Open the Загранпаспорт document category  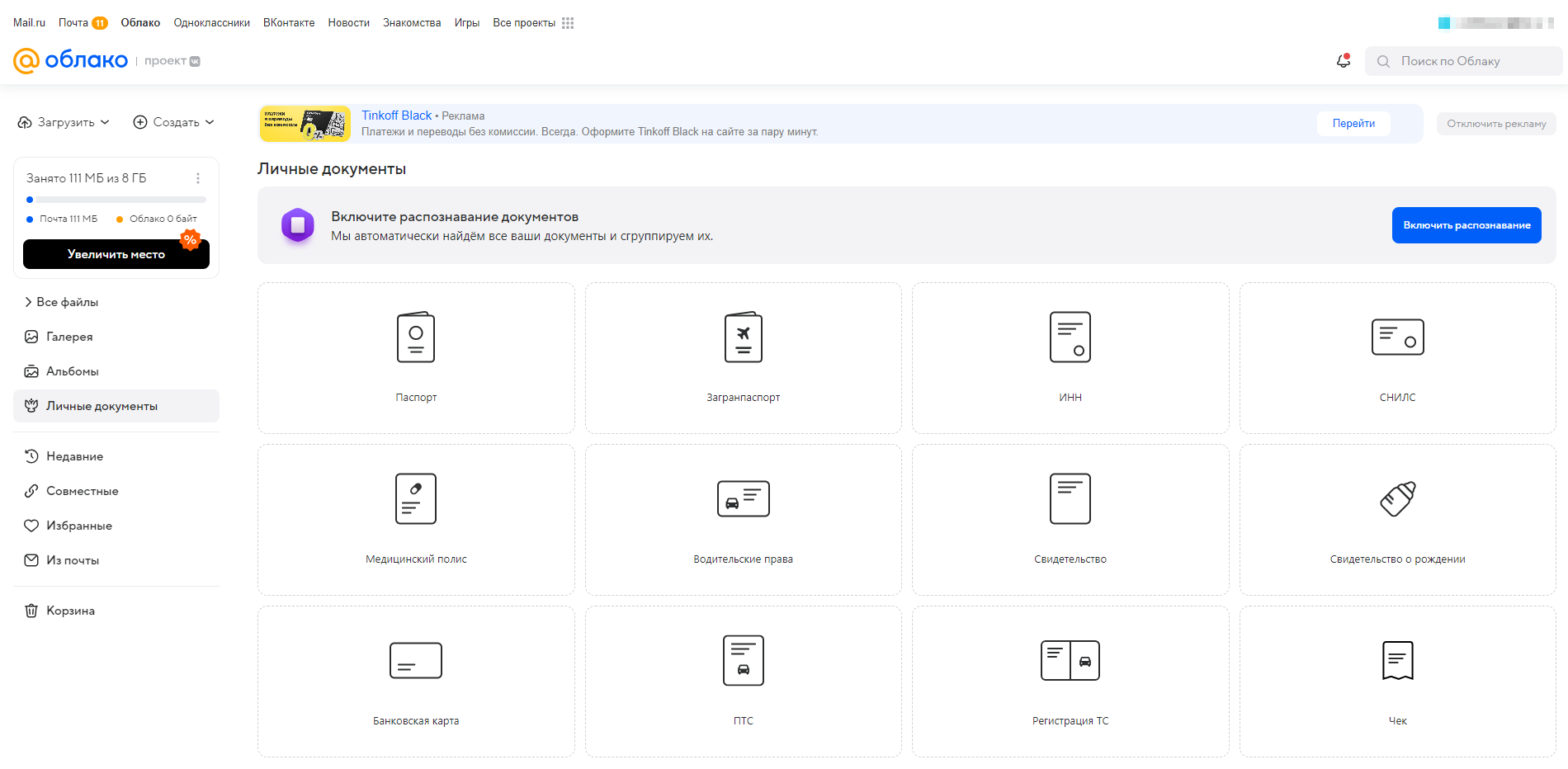[743, 337]
